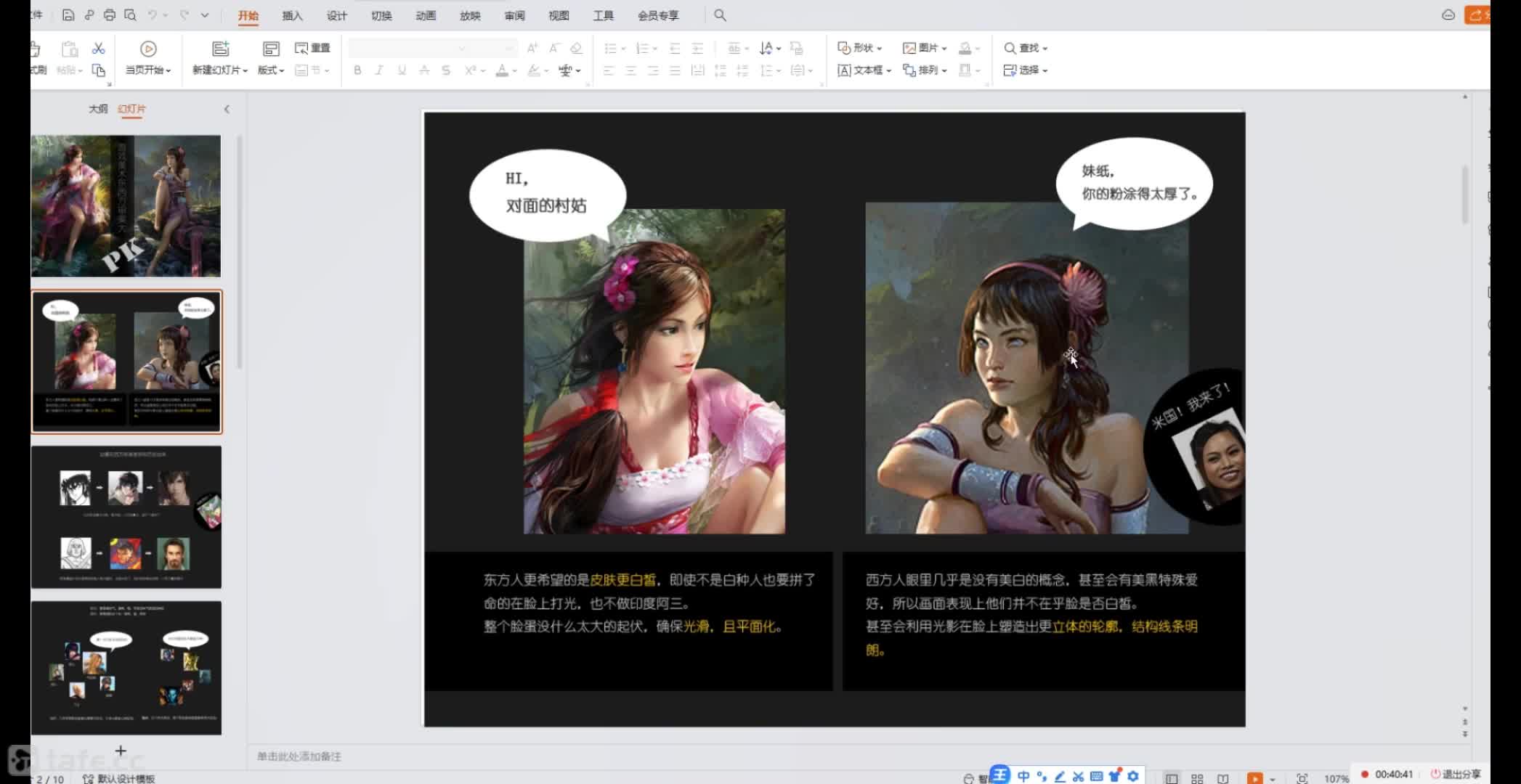Screen dimensions: 1521x784
Task: Collapse the slide panel chevron
Action: click(x=227, y=109)
